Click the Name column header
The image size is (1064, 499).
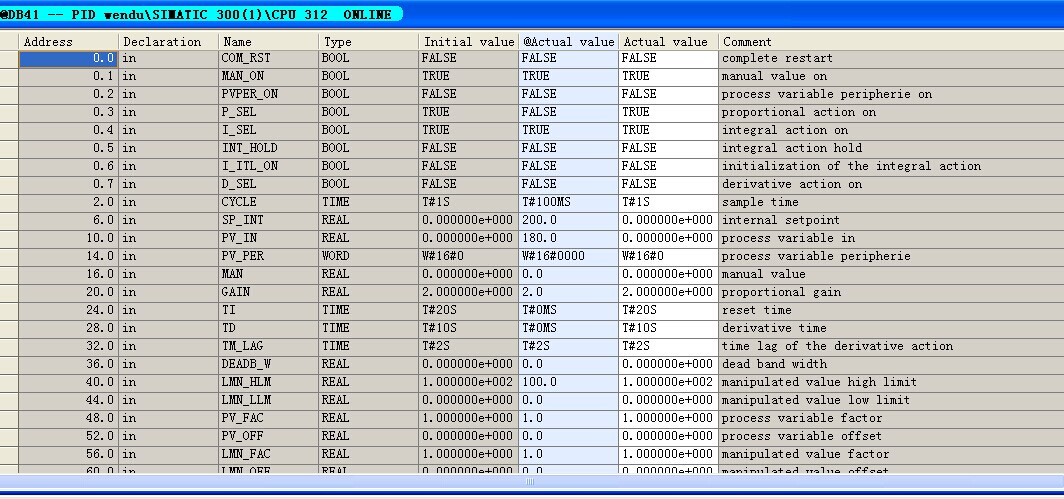click(x=268, y=41)
